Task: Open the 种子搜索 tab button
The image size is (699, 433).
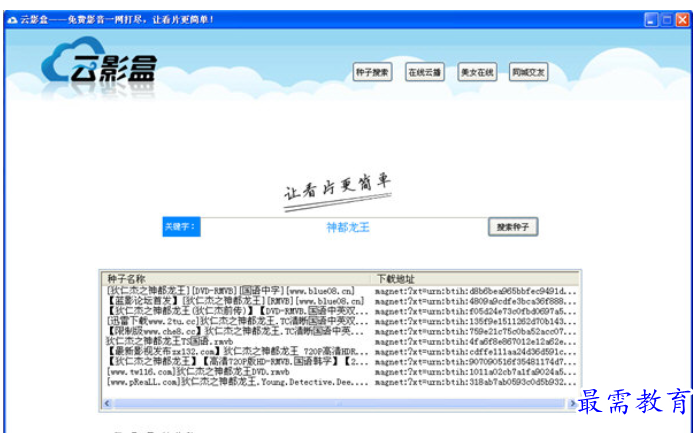Action: point(372,72)
